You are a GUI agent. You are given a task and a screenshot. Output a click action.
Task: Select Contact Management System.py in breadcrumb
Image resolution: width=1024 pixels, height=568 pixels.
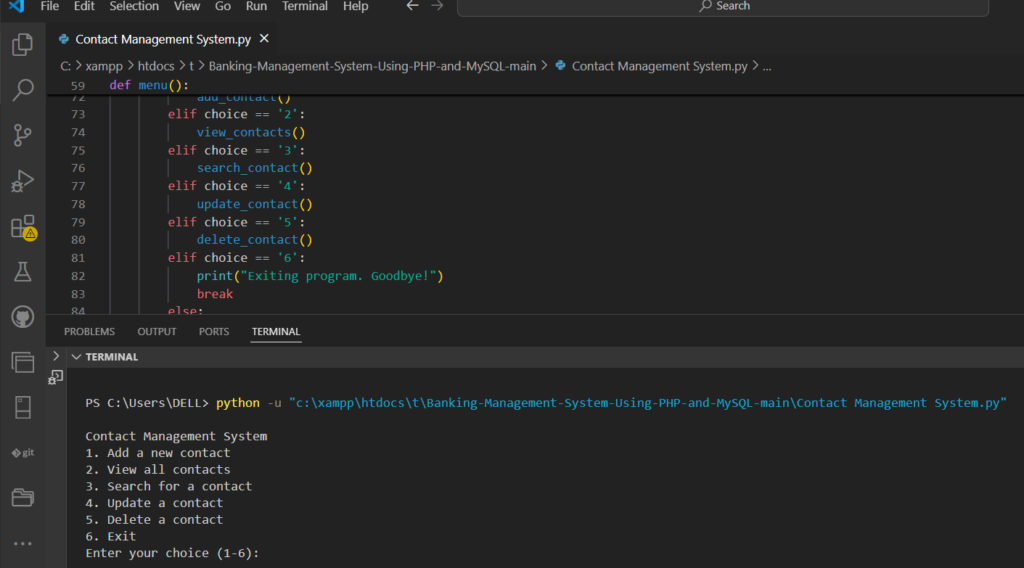[660, 66]
